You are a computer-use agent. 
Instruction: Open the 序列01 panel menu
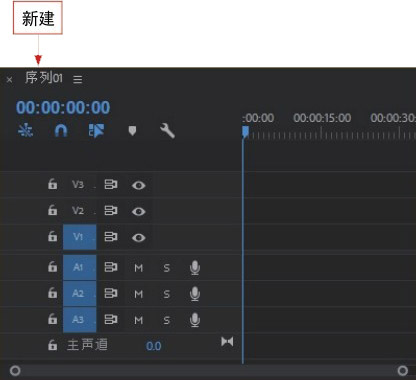(x=78, y=79)
